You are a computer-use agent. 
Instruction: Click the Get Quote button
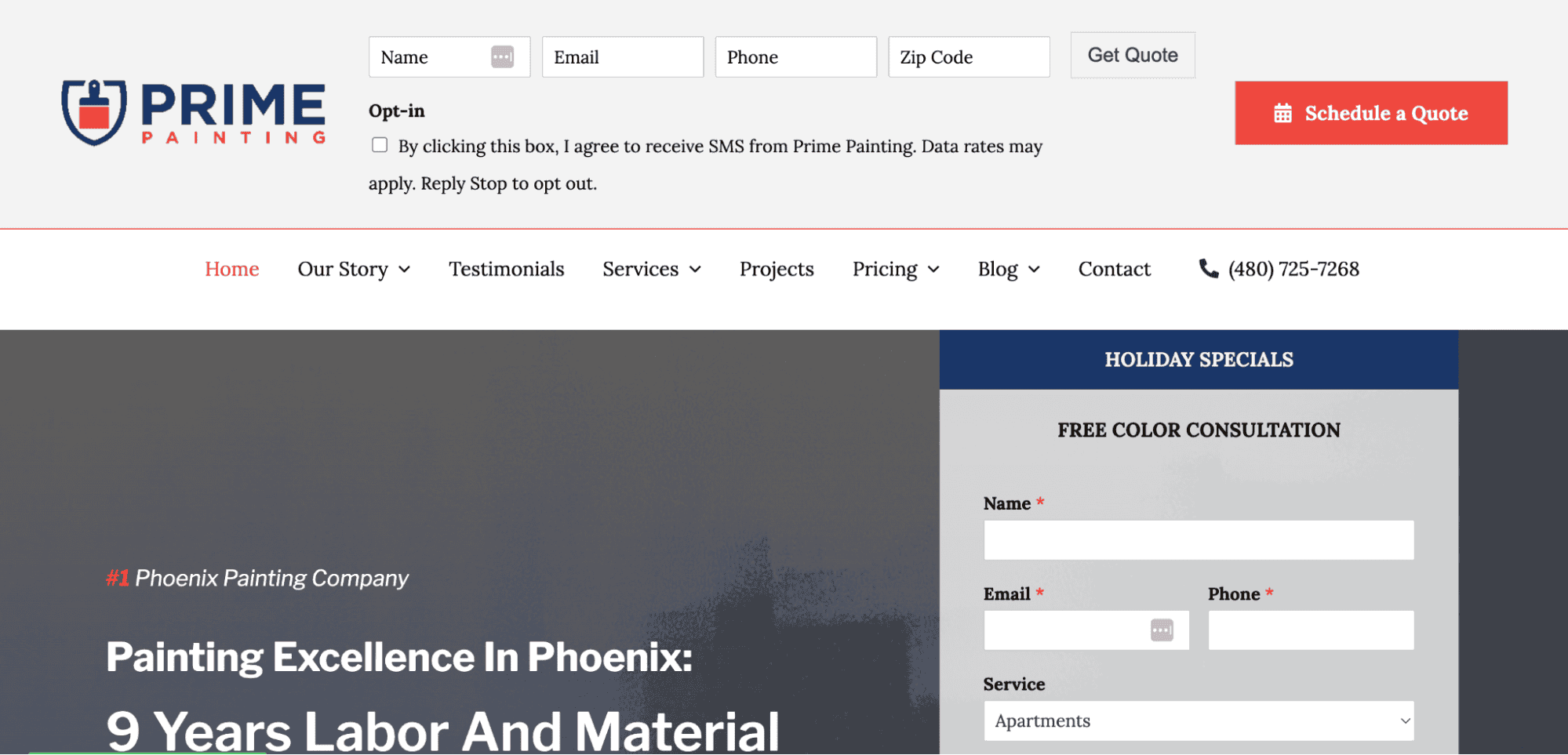tap(1132, 55)
